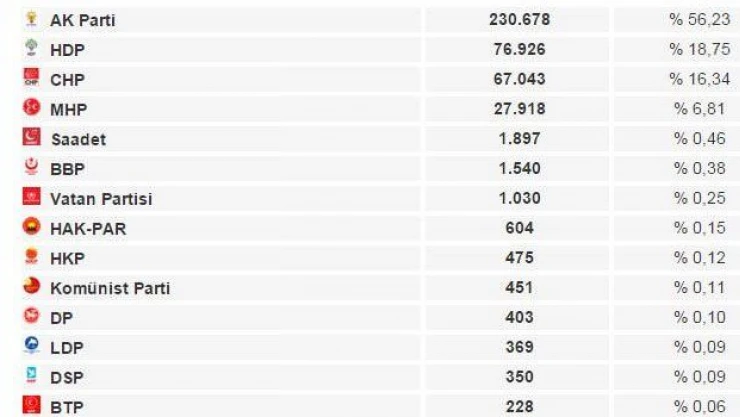This screenshot has width=740, height=417.
Task: Click the BTP red logo icon
Action: 32,405
